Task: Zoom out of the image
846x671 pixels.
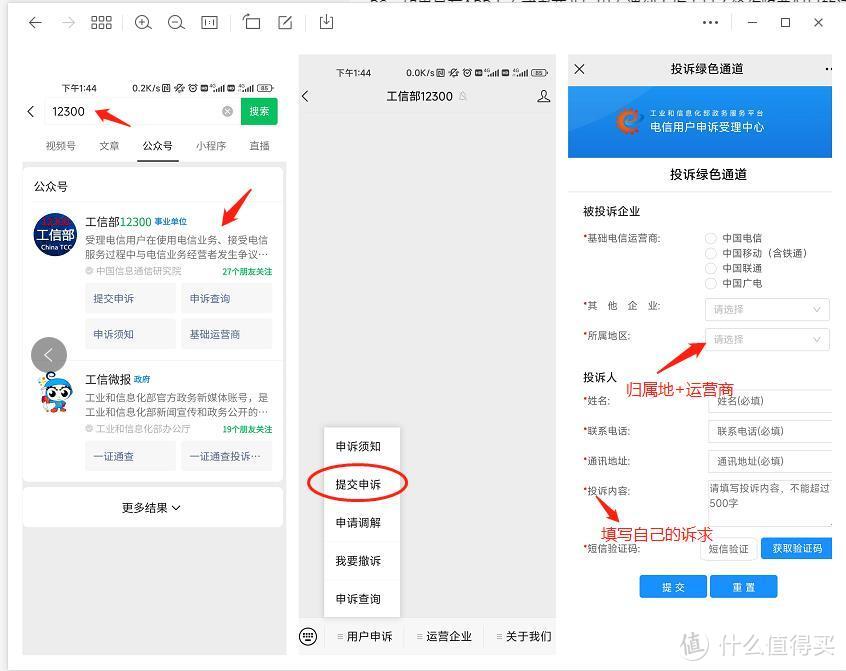Action: [176, 23]
